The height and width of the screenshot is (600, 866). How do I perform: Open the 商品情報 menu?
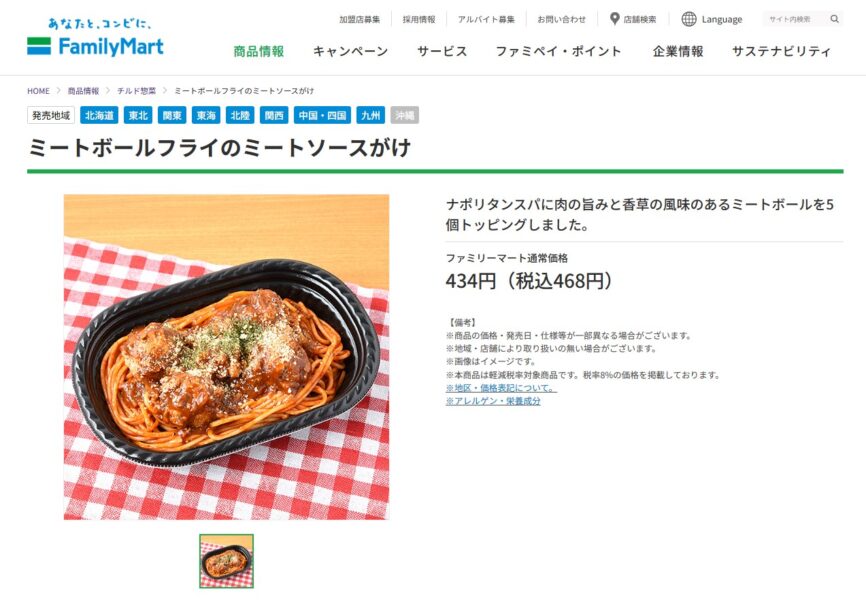258,51
